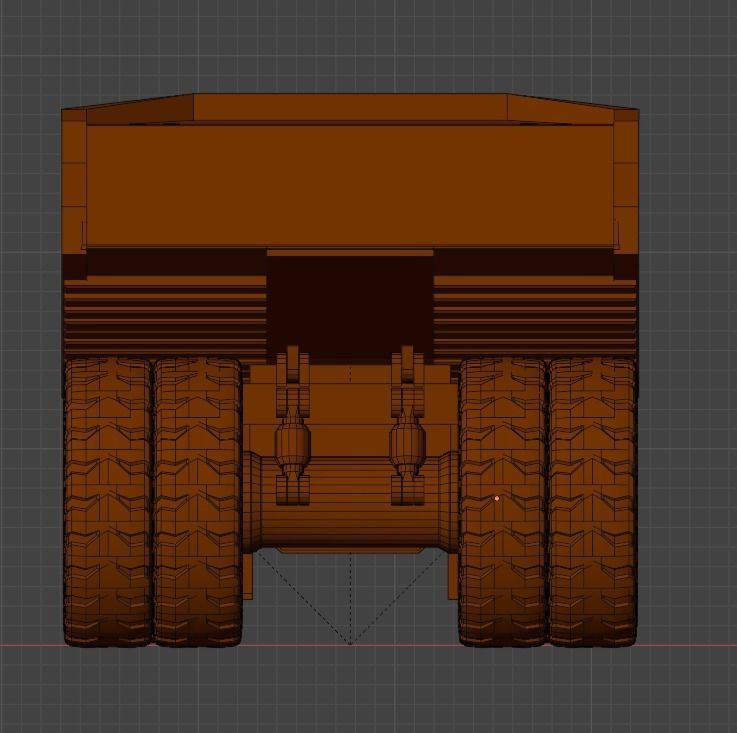Select the inner right rear tire

coord(502,502)
